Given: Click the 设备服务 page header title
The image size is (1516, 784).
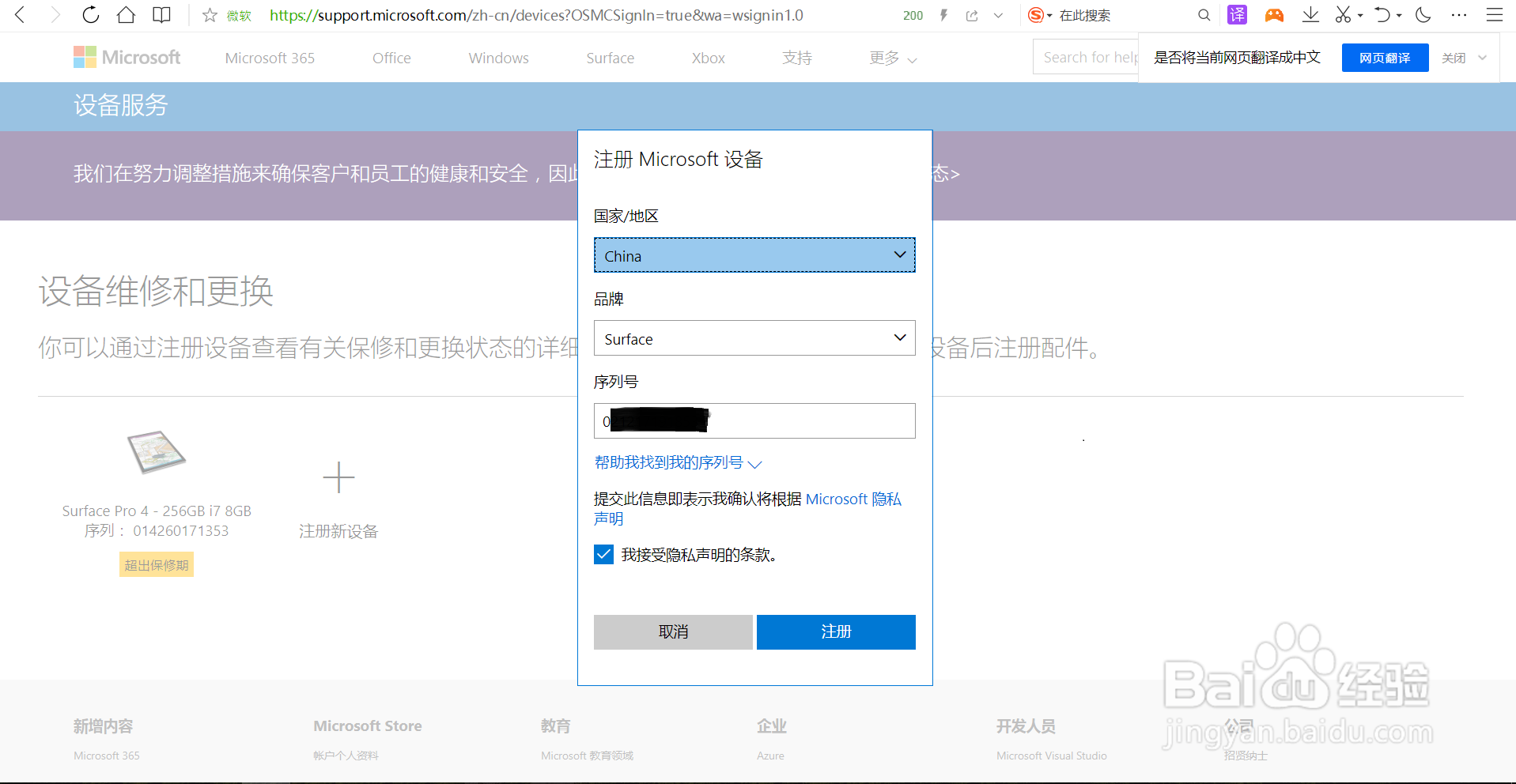Looking at the screenshot, I should [120, 105].
